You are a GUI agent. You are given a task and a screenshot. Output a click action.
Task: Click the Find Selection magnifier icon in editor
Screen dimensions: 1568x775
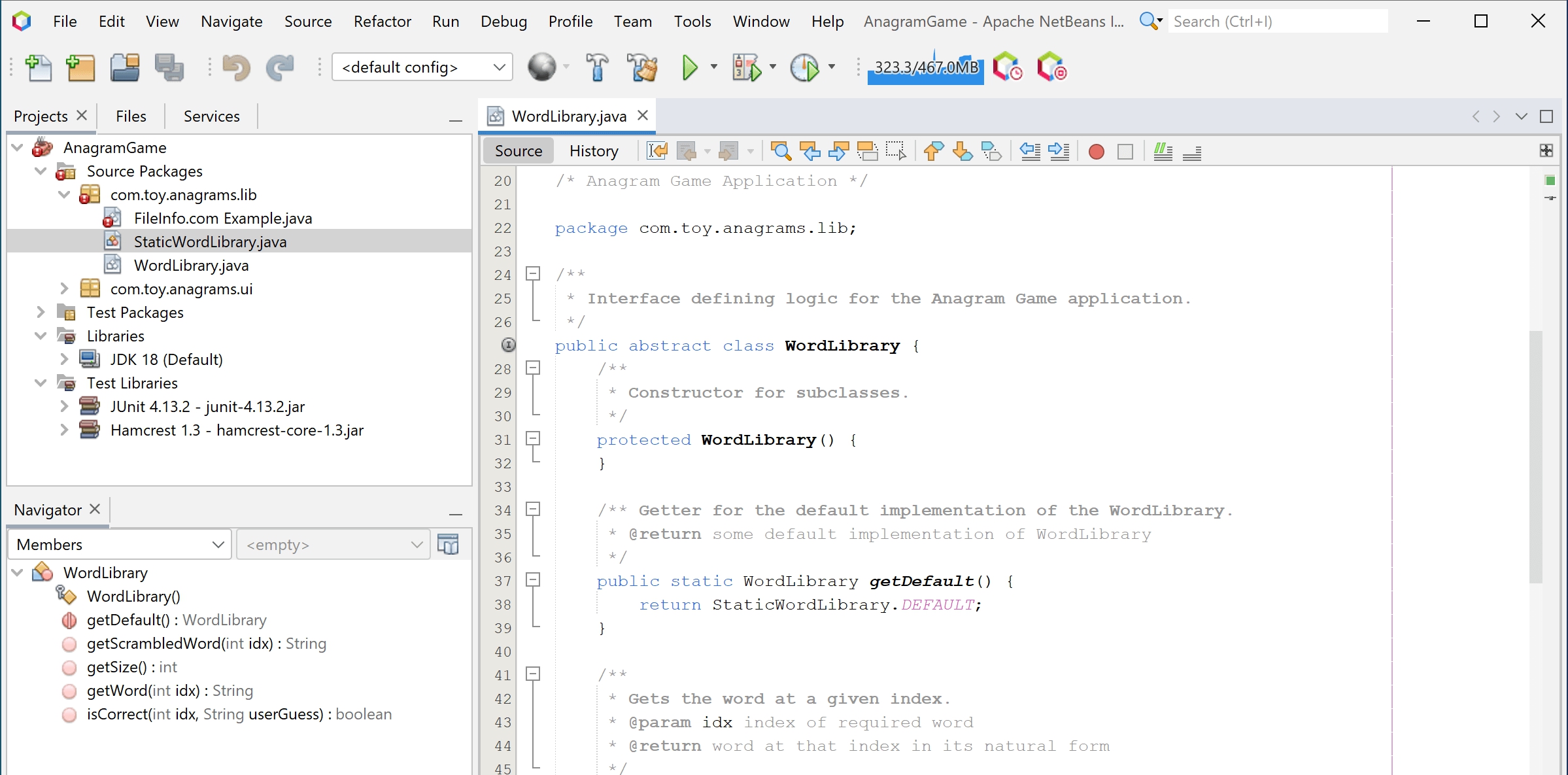pos(781,151)
